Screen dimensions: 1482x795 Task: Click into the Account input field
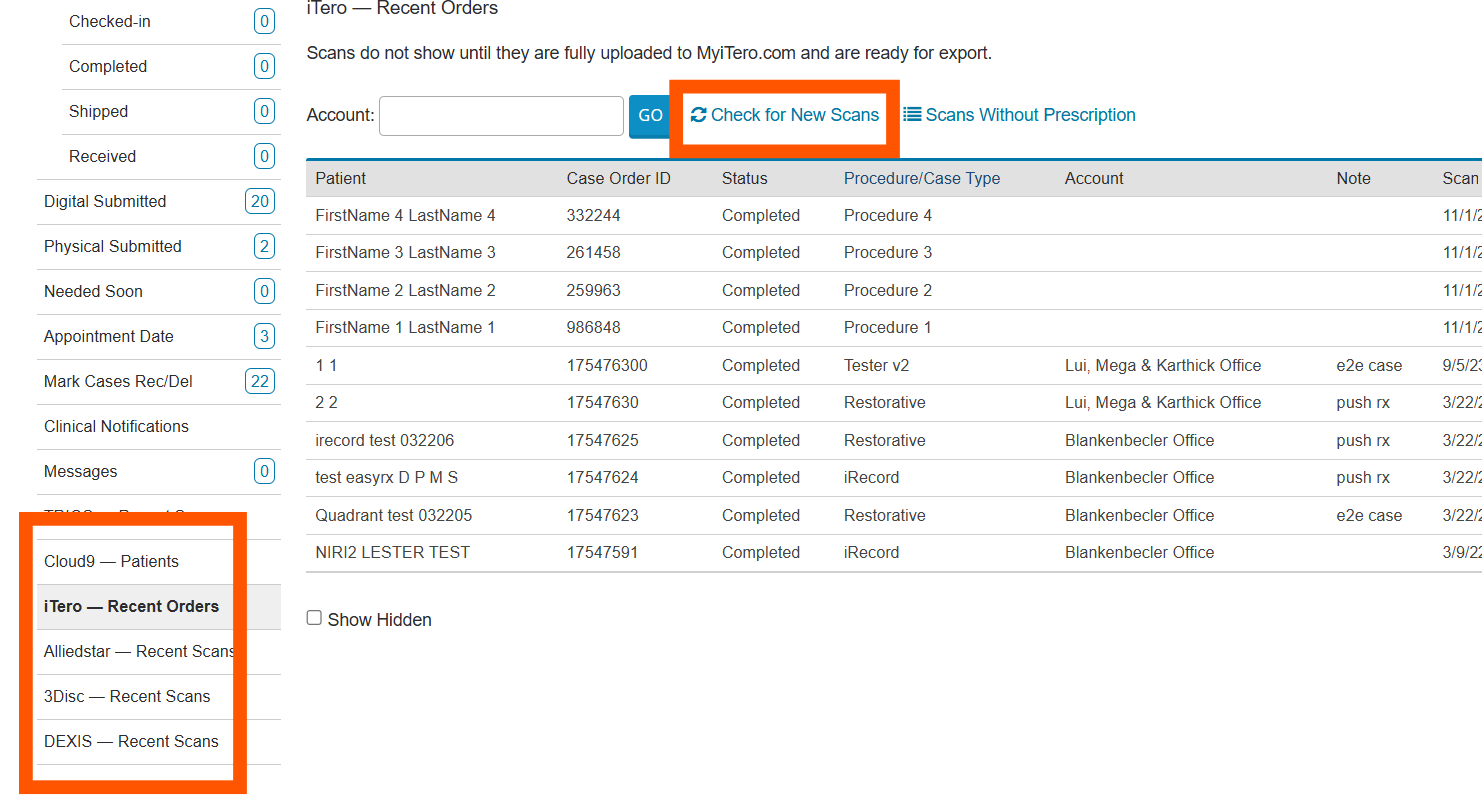pyautogui.click(x=501, y=116)
